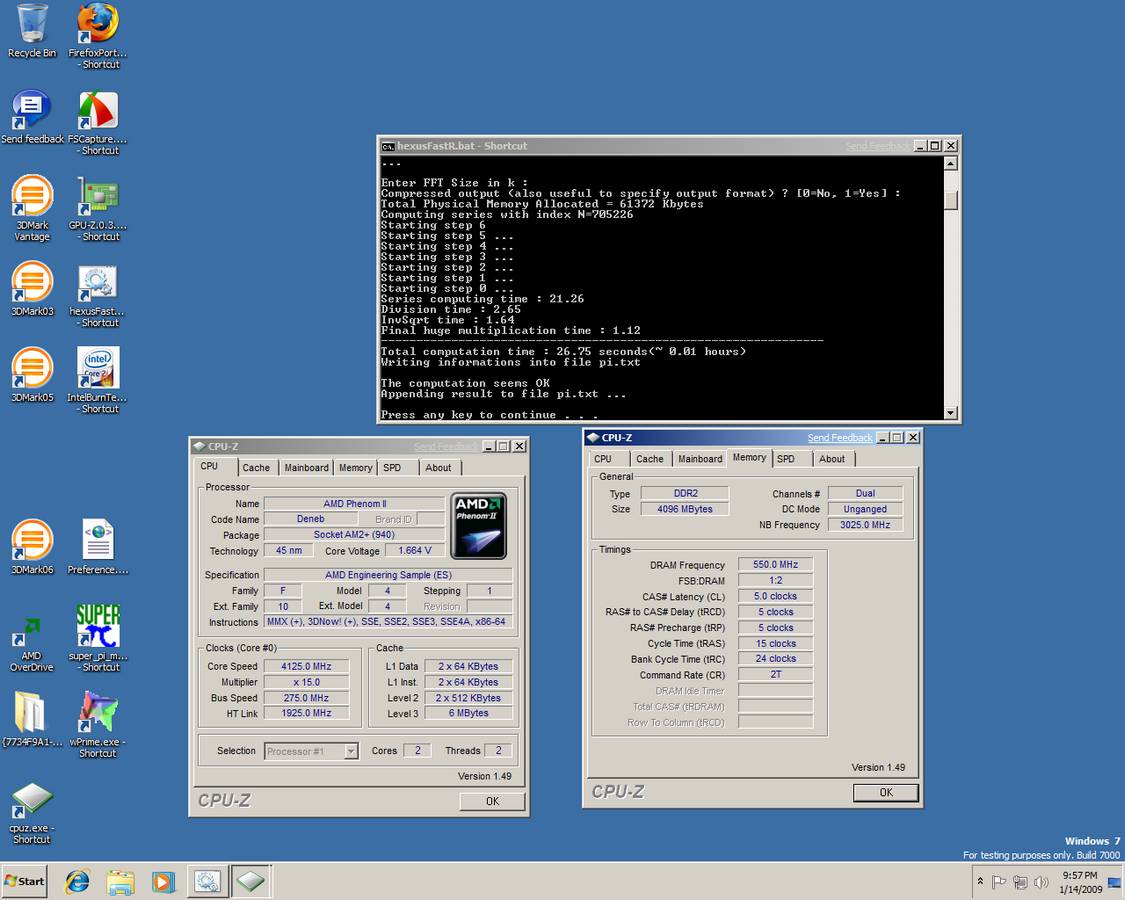Select the IntelBurnTest shortcut icon
1125x900 pixels.
pos(98,381)
